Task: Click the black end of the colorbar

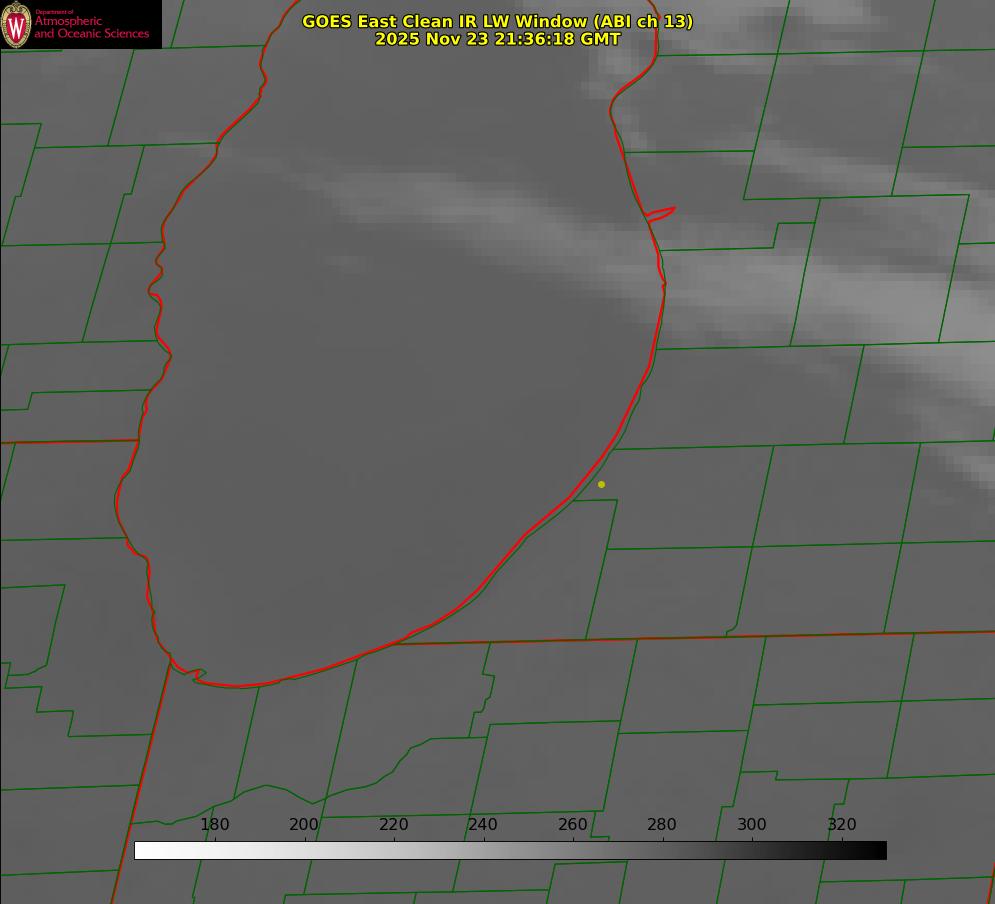Action: pyautogui.click(x=878, y=850)
